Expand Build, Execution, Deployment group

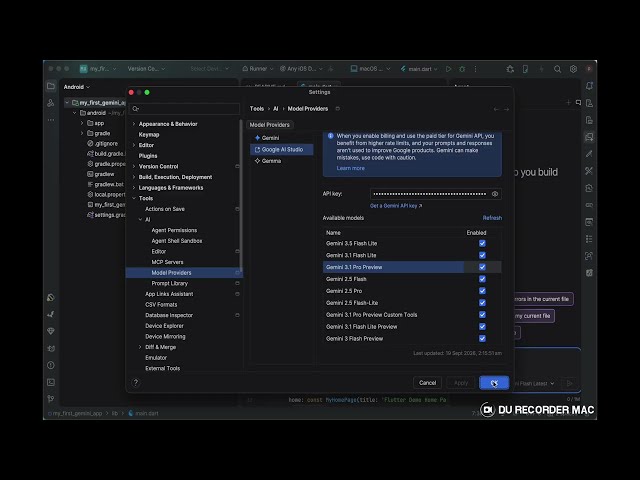click(134, 177)
